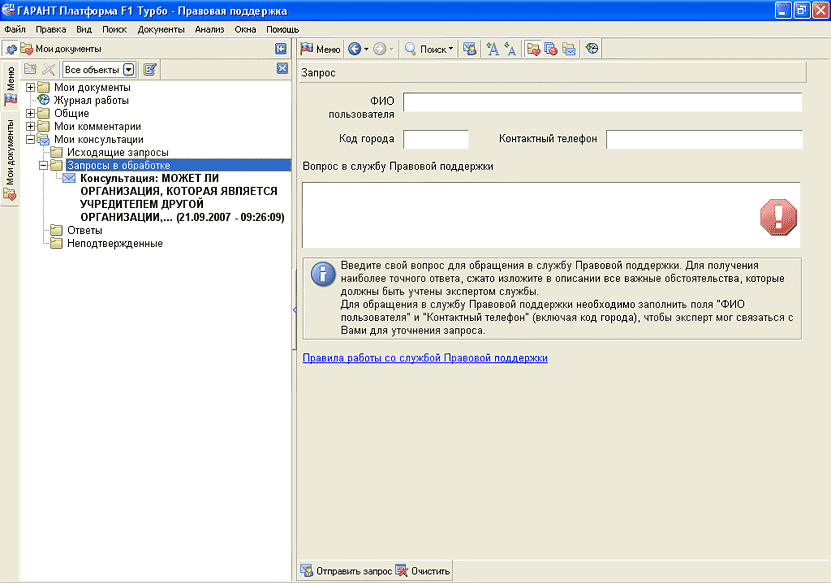
Task: Click the ФИО пользователя input field
Action: (603, 102)
